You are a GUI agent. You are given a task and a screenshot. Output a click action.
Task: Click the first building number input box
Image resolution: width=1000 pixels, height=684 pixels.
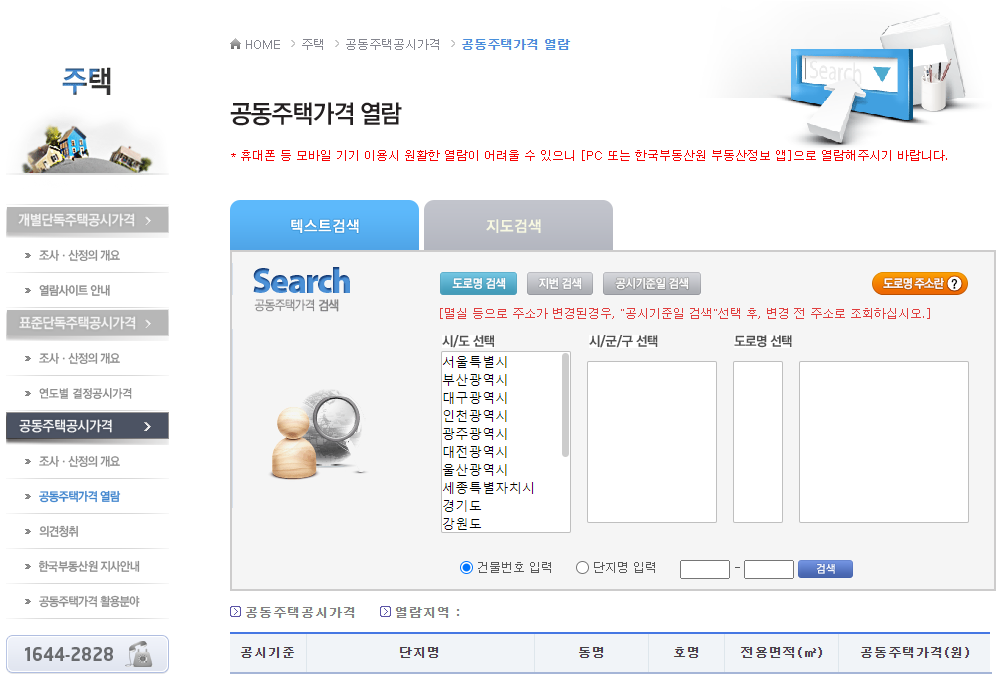click(x=704, y=568)
